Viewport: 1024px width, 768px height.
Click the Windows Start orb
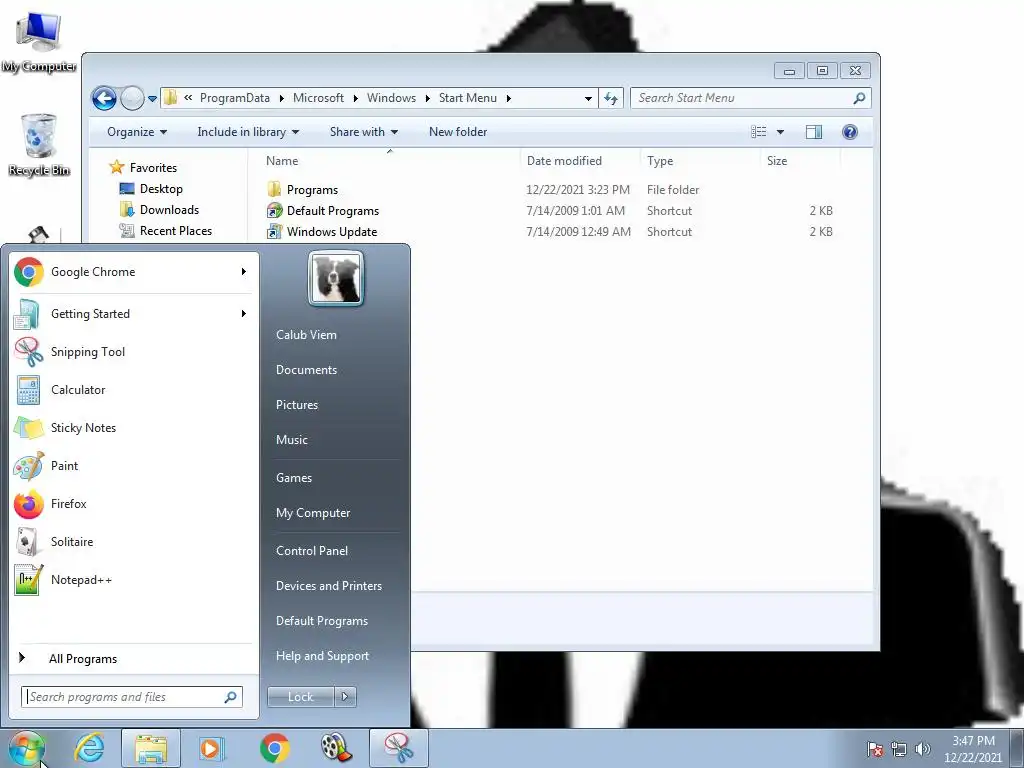coord(26,748)
